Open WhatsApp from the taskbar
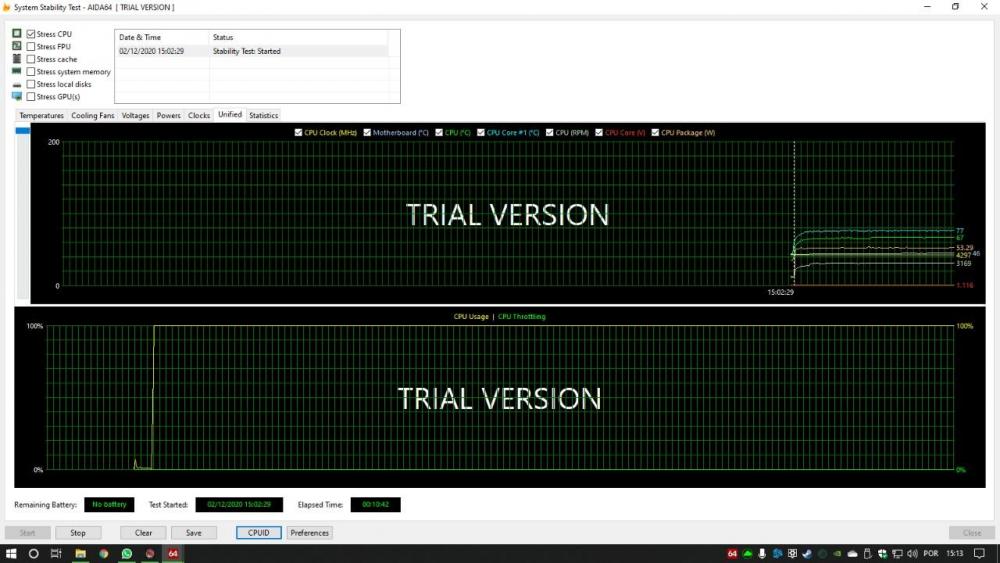The width and height of the screenshot is (1000, 563). [x=127, y=553]
